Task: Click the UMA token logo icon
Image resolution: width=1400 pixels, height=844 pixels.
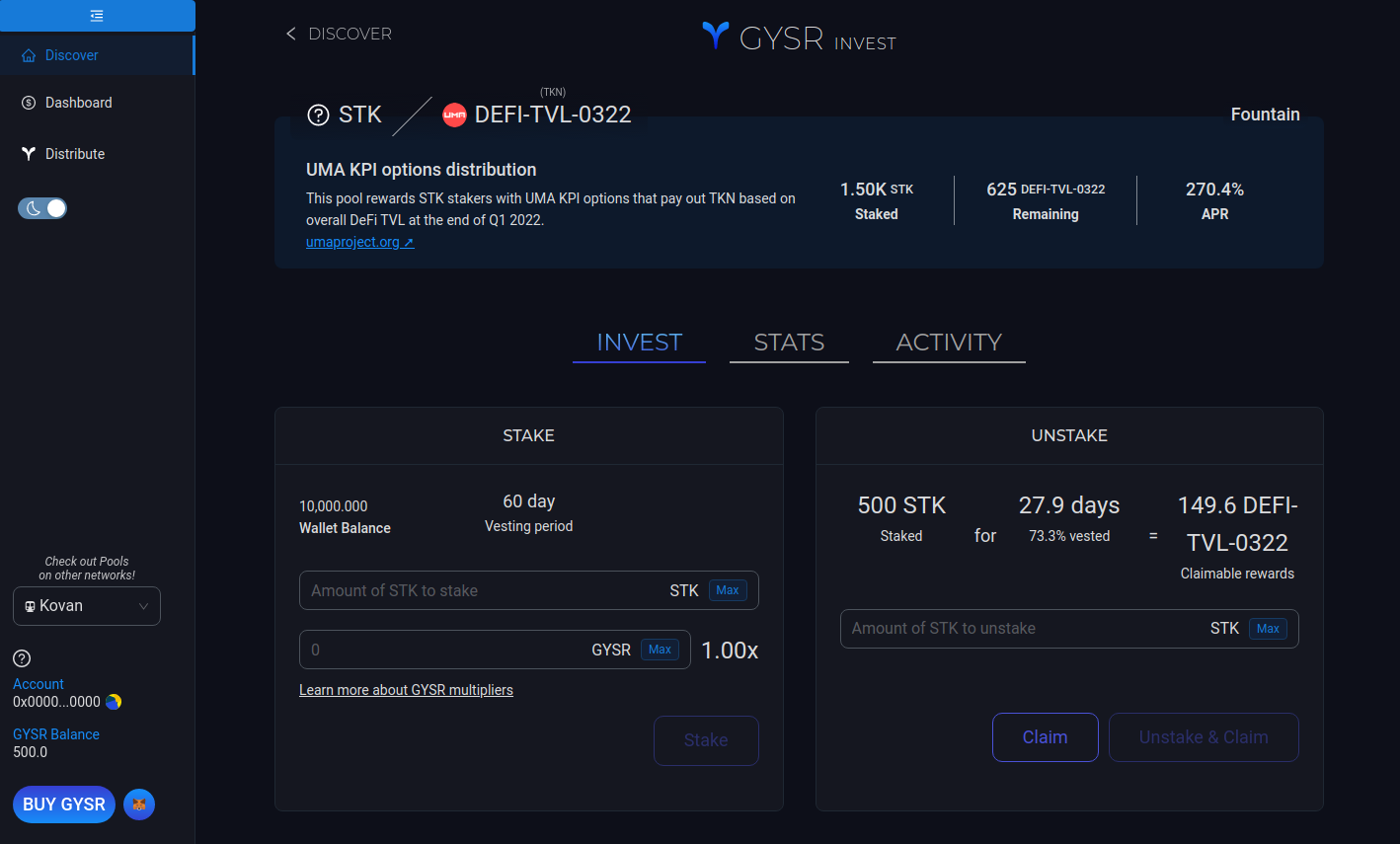Action: [454, 115]
